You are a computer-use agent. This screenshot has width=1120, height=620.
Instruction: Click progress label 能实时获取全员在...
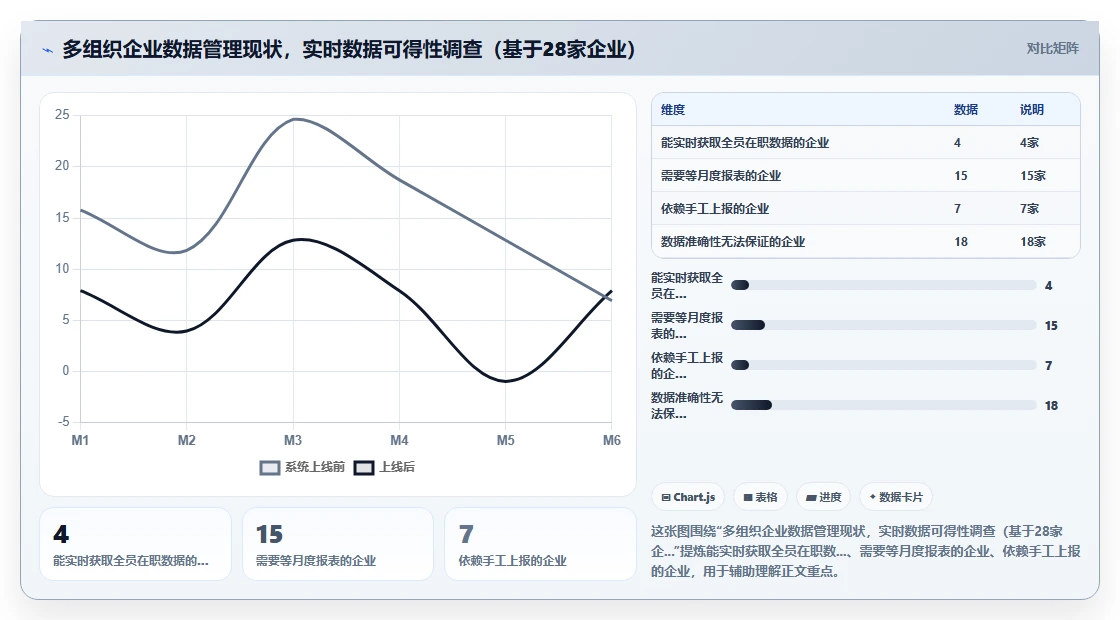(x=686, y=286)
